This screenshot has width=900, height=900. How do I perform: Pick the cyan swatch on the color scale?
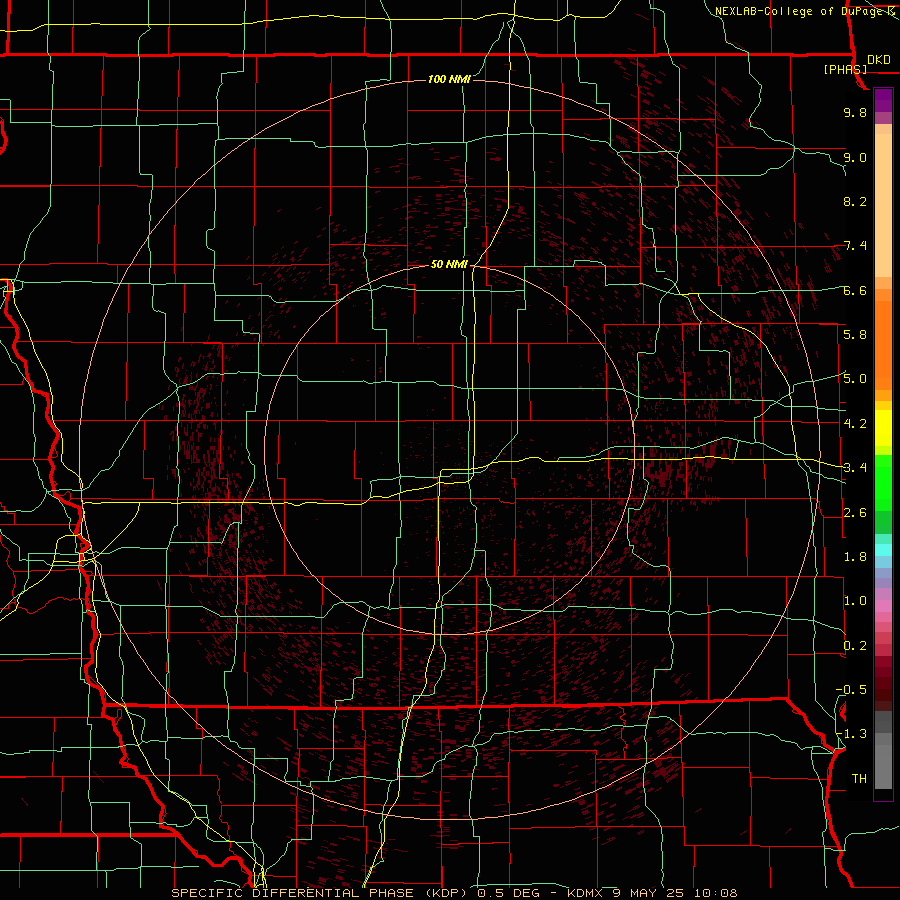[883, 550]
